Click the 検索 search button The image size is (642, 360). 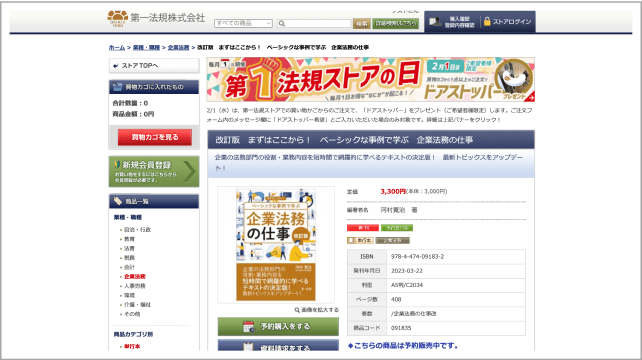[362, 23]
